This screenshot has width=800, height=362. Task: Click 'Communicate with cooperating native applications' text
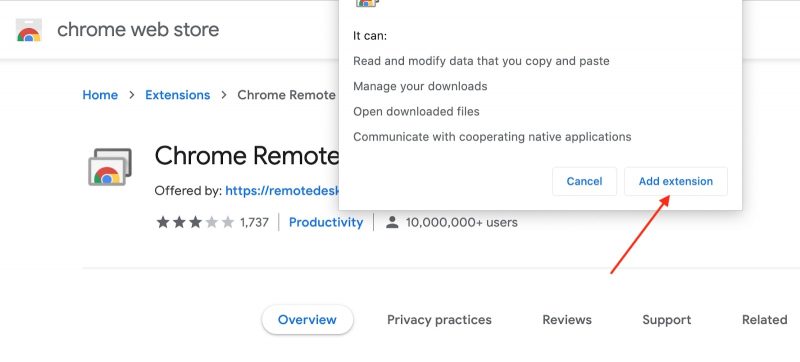(x=492, y=137)
